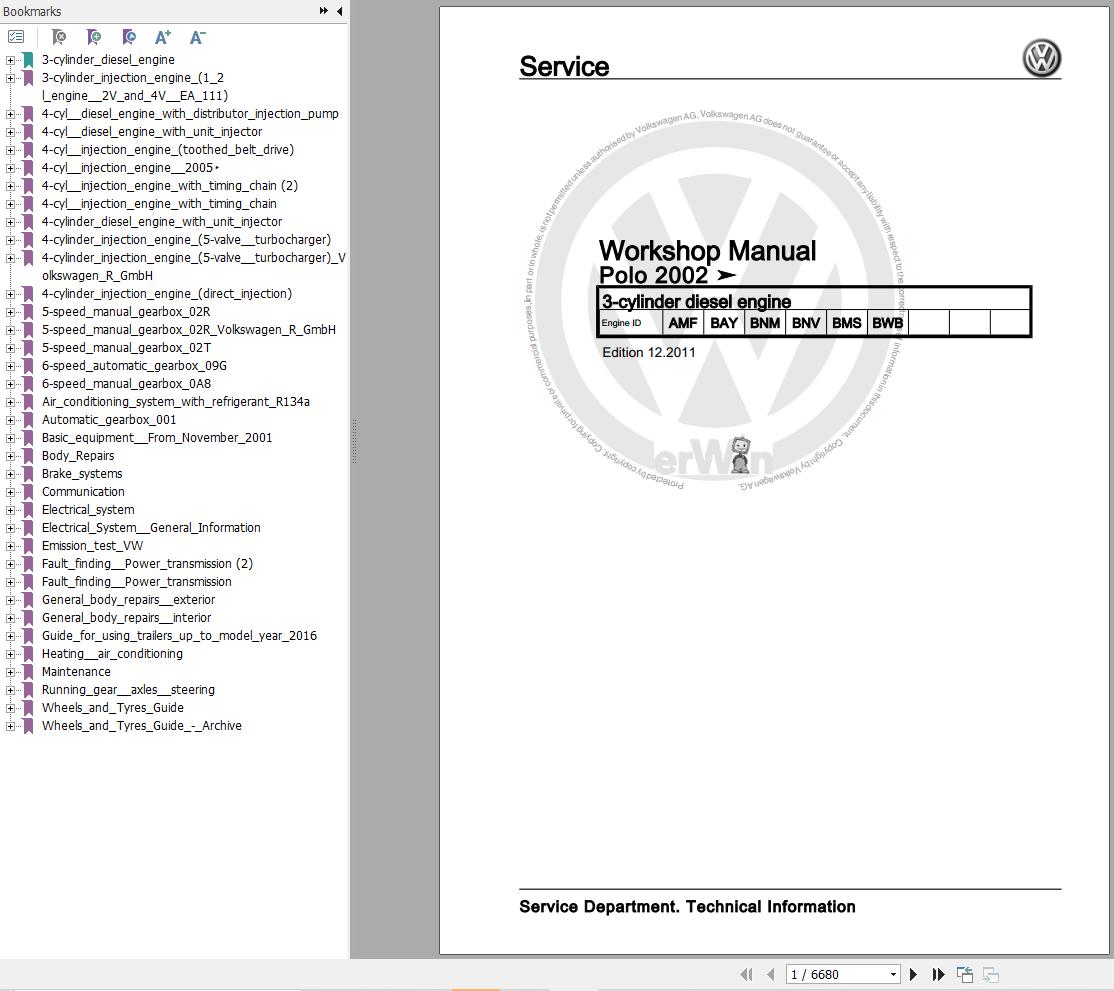This screenshot has height=991, width=1114.
Task: Select Electrical_System__General_Information bookmark
Action: coord(151,528)
